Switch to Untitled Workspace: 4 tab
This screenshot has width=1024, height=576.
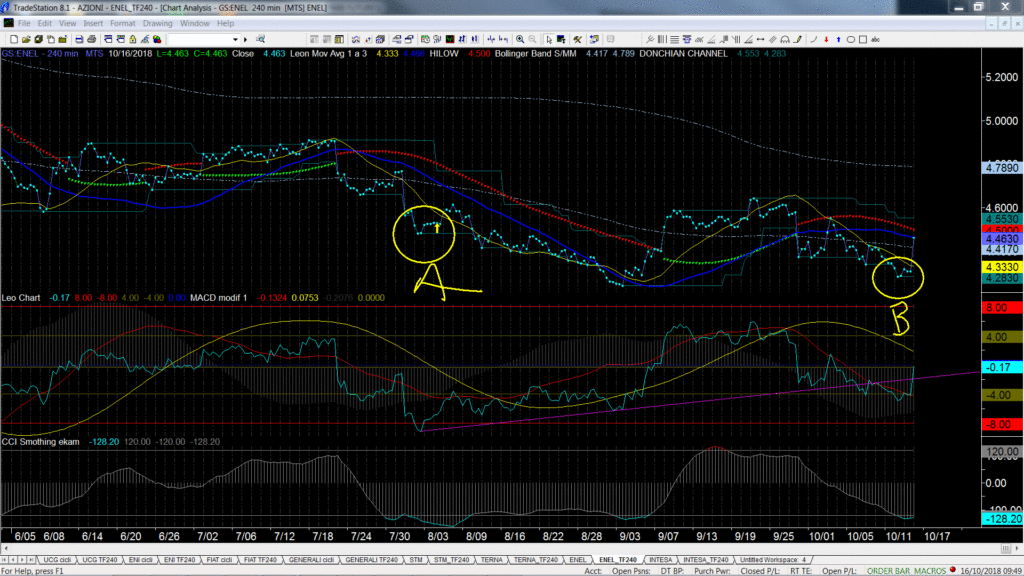[773, 560]
